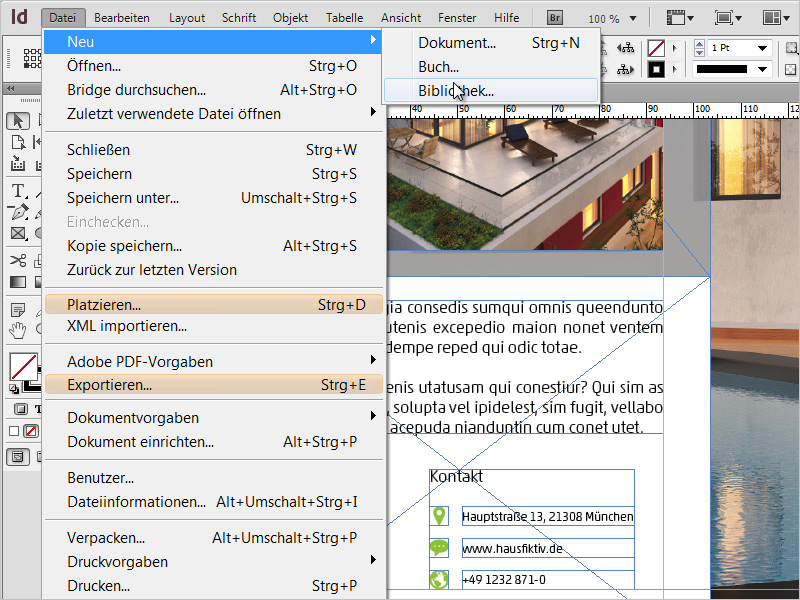Click the Page tool icon
Image resolution: width=800 pixels, height=600 pixels.
18,142
